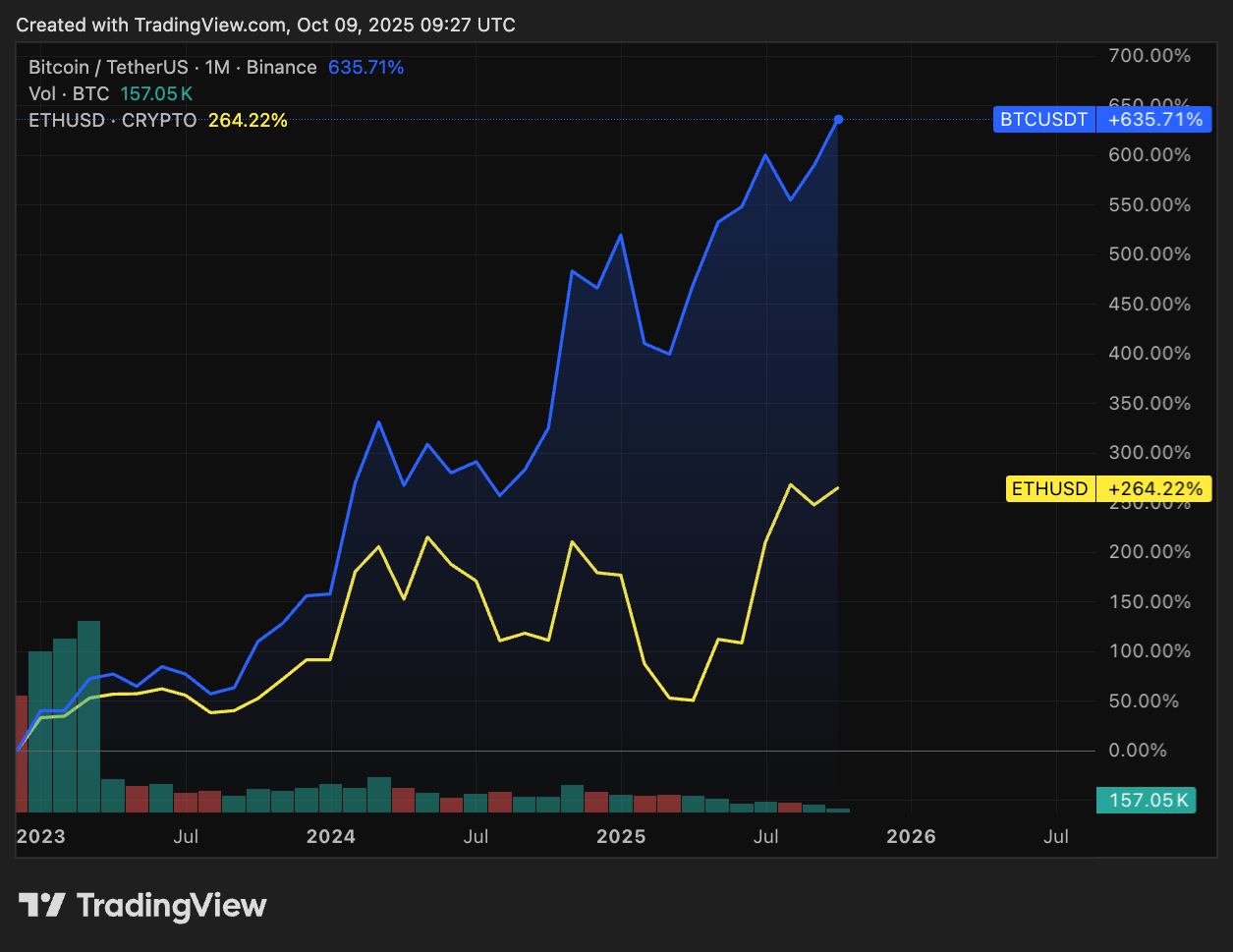The height and width of the screenshot is (952, 1233).
Task: Click the tallest teal volume bar in early 2023
Action: 88,716
